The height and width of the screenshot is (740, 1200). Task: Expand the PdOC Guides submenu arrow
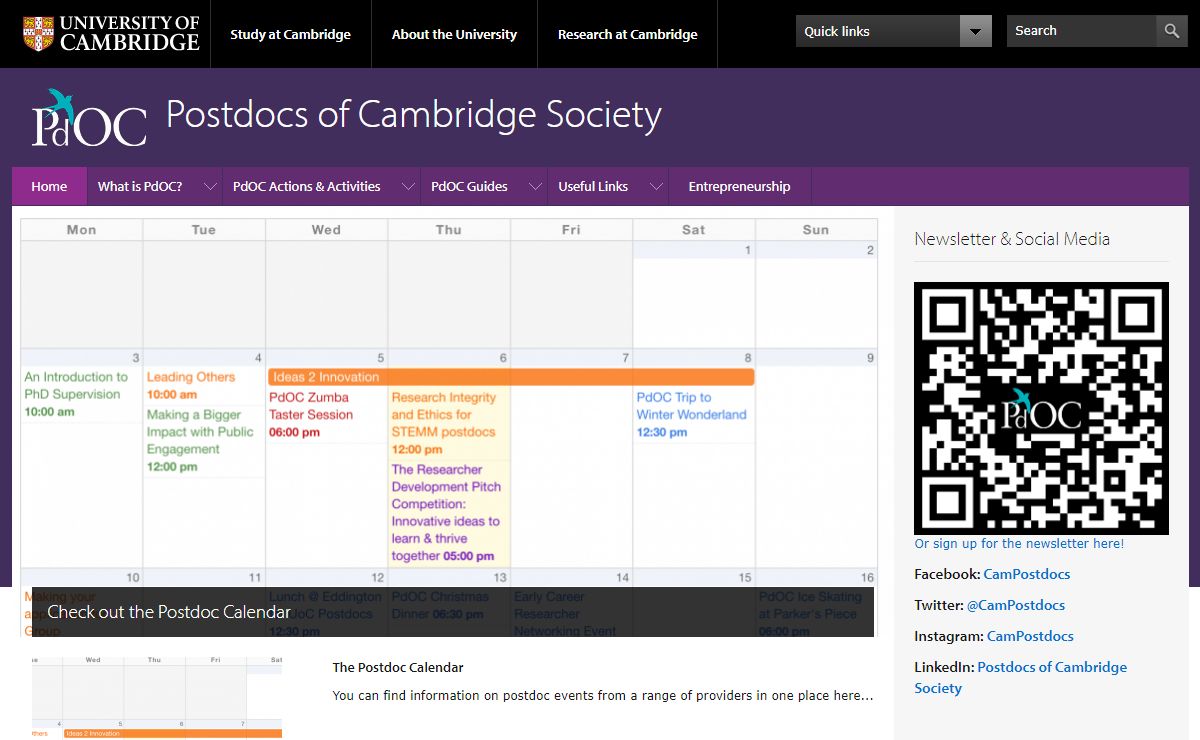(x=535, y=186)
